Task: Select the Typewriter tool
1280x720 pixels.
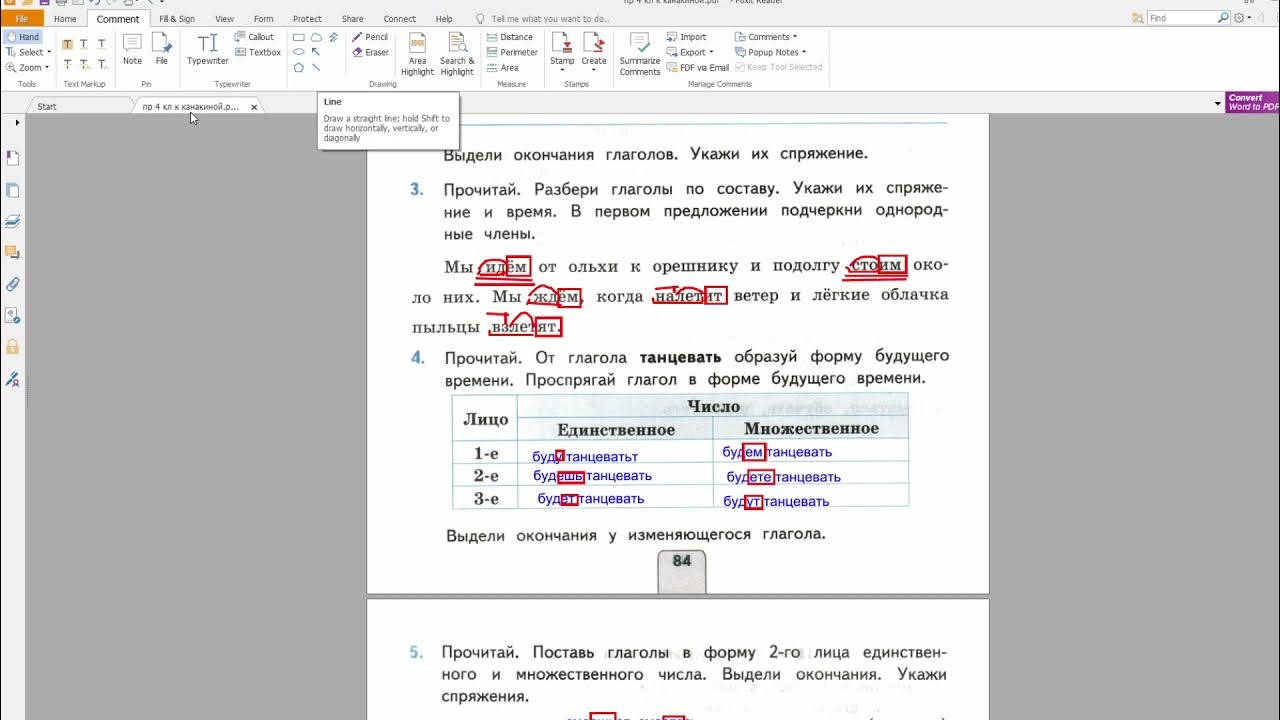Action: 208,49
